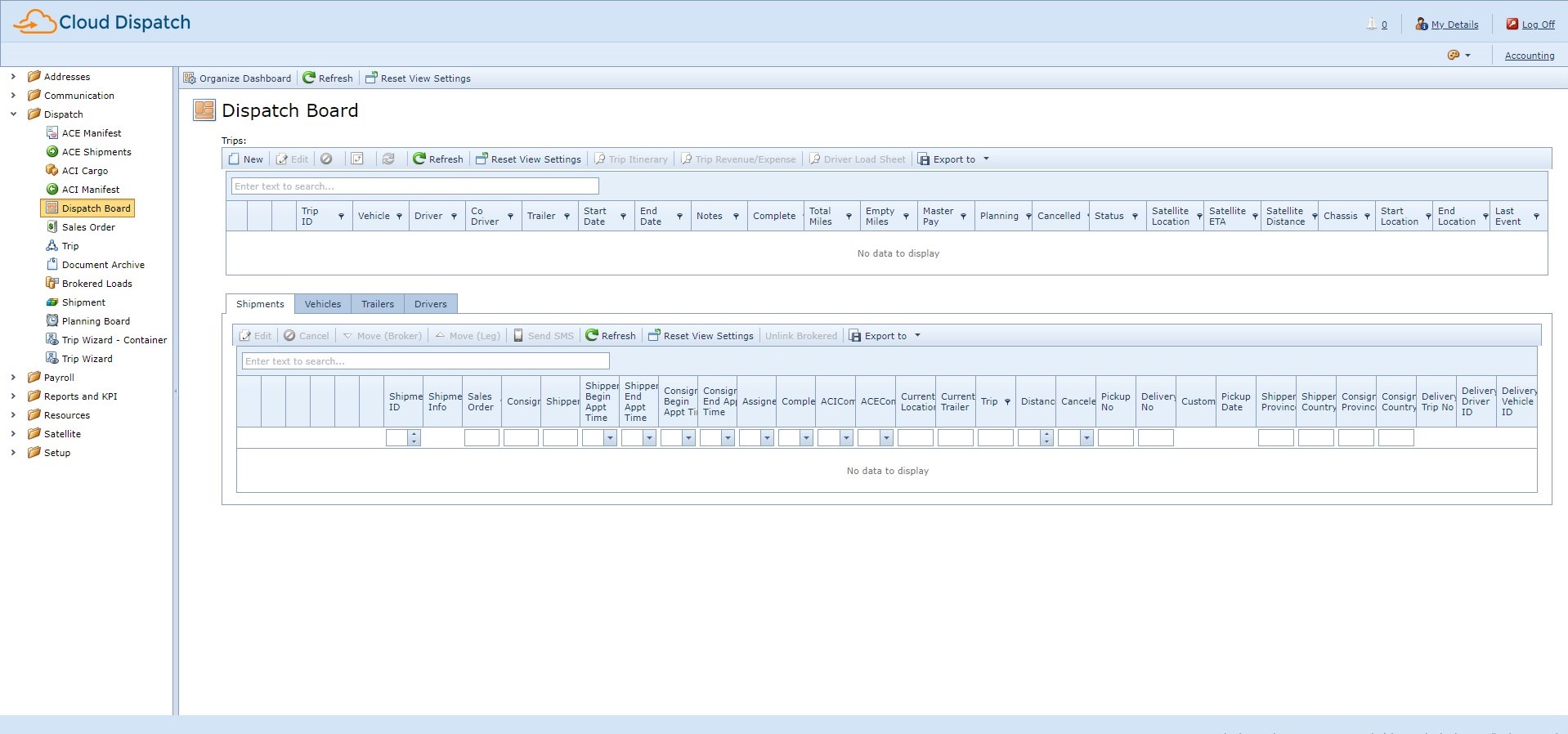Open the Trip item in the sidebar
Image resolution: width=1568 pixels, height=734 pixels.
tap(69, 246)
